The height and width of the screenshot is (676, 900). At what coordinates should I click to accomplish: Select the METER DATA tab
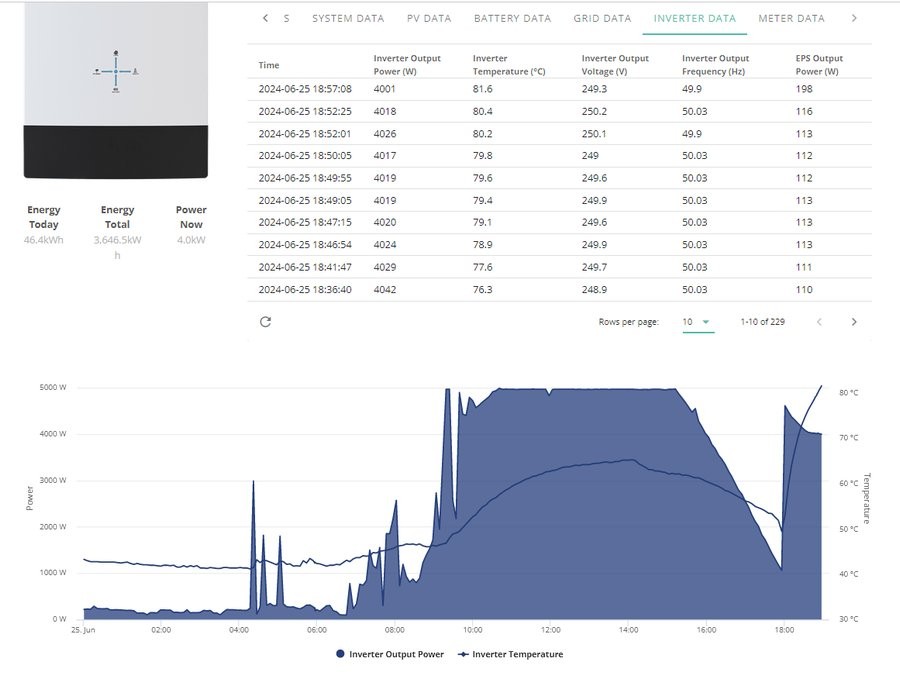click(x=791, y=18)
